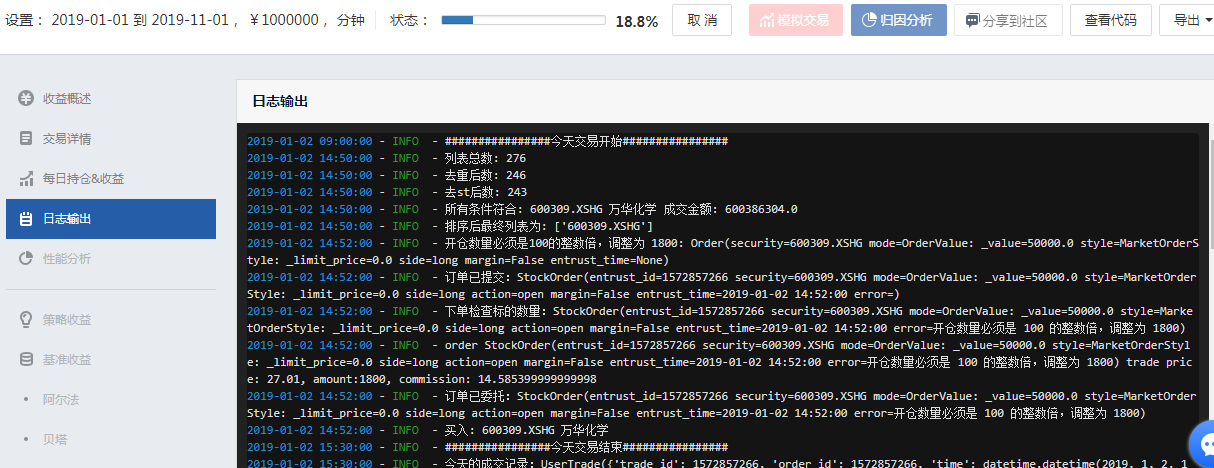Screen dimensions: 1214x468
Task: Click the 今天交易结束 log line
Action: point(487,447)
